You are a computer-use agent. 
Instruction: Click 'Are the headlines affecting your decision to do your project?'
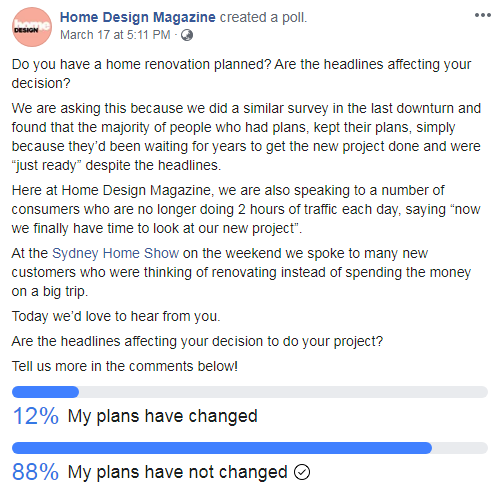197,341
